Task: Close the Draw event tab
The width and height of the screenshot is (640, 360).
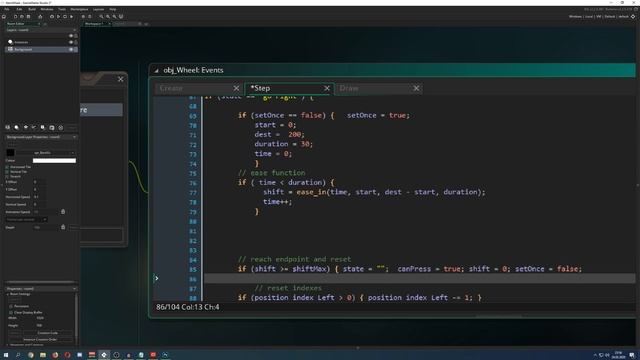Action: pos(416,88)
